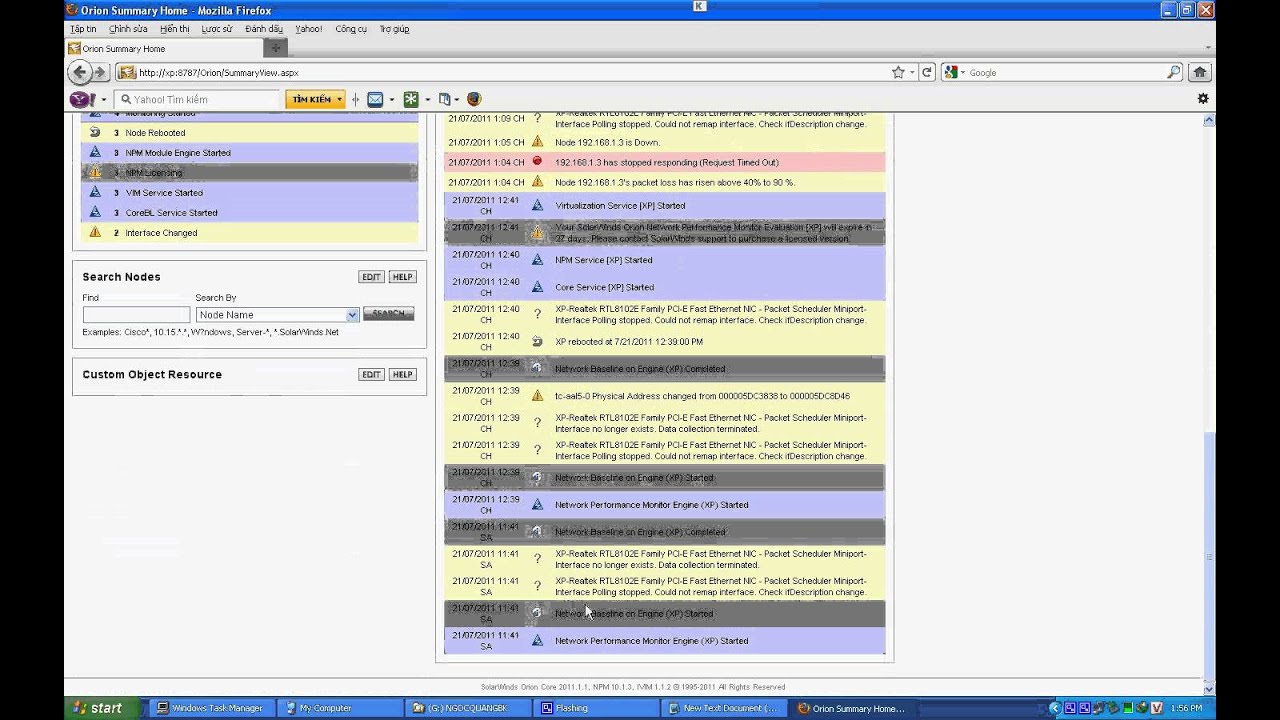Click the Firefox globe icon in Yahoo toolbar
Screen dimensions: 1280x720
(x=474, y=99)
